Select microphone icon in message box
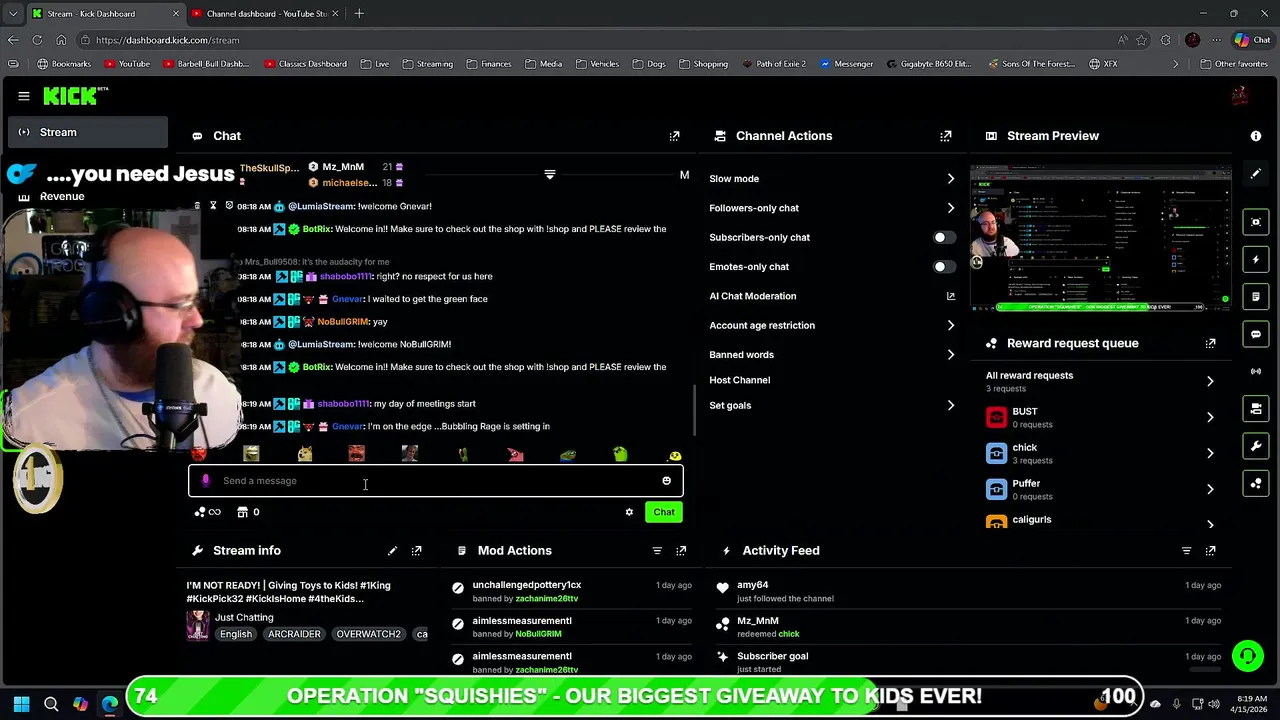Screen dimensions: 1280x720 pos(206,481)
